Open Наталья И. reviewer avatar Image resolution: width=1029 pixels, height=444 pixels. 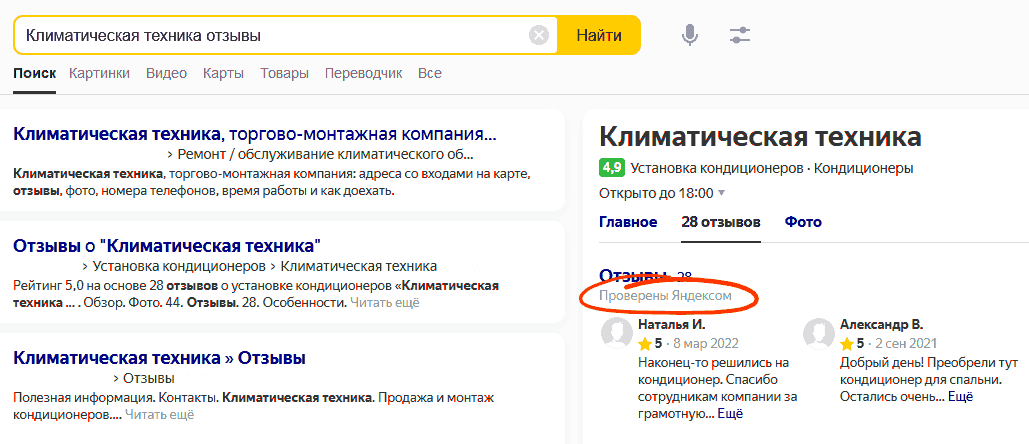pyautogui.click(x=617, y=333)
